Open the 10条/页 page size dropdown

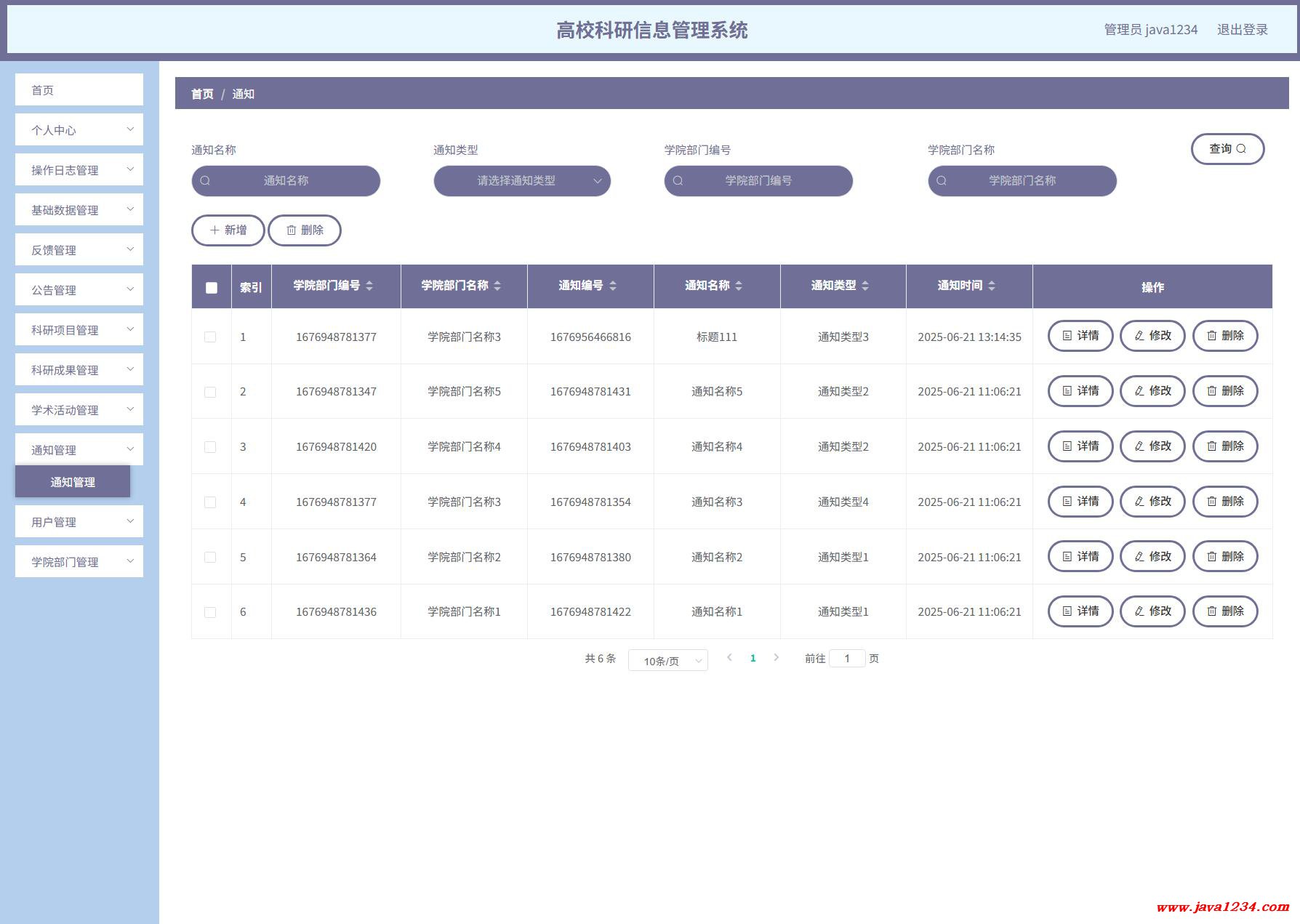tap(667, 660)
